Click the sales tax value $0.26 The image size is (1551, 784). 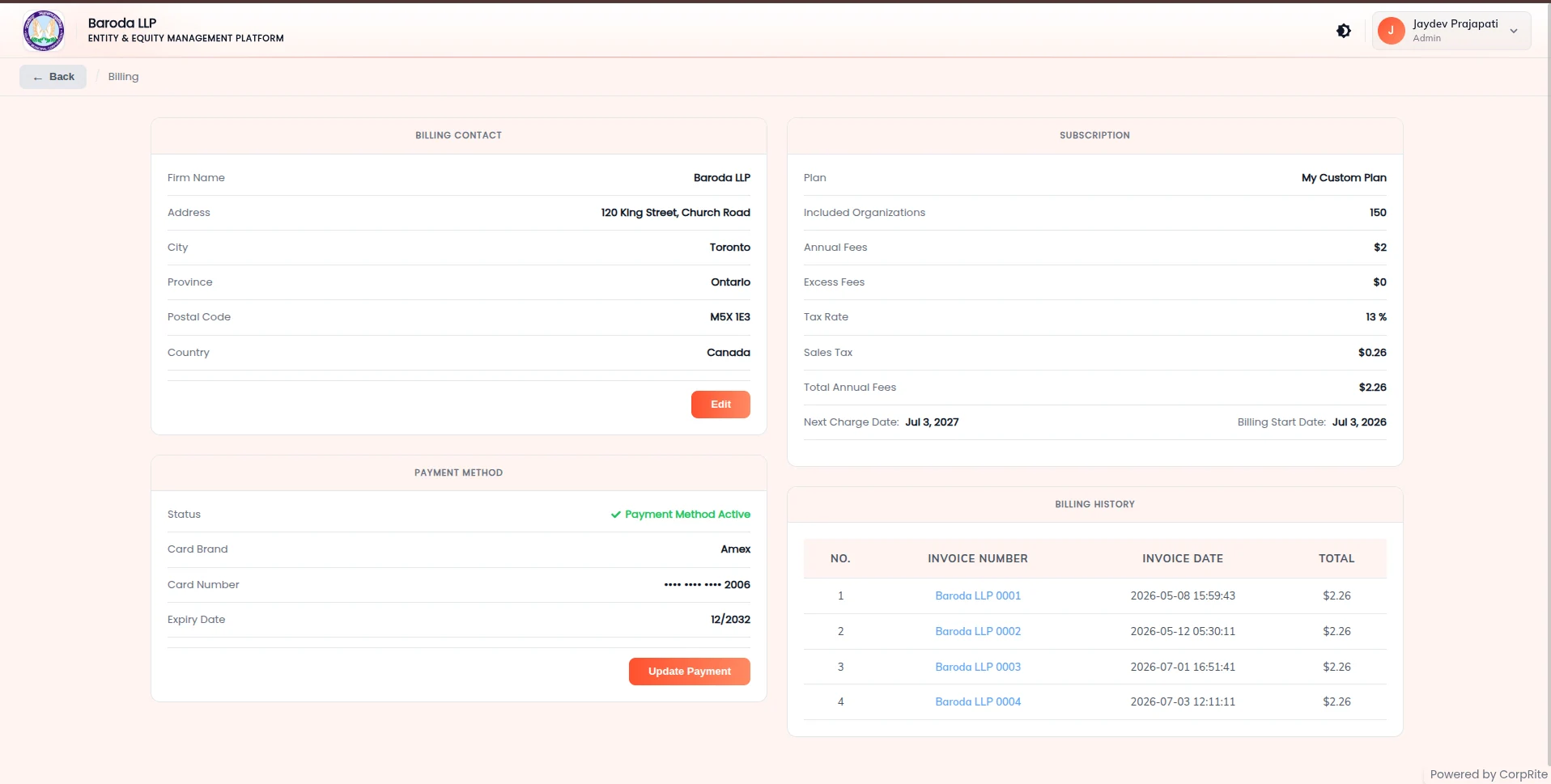point(1372,353)
